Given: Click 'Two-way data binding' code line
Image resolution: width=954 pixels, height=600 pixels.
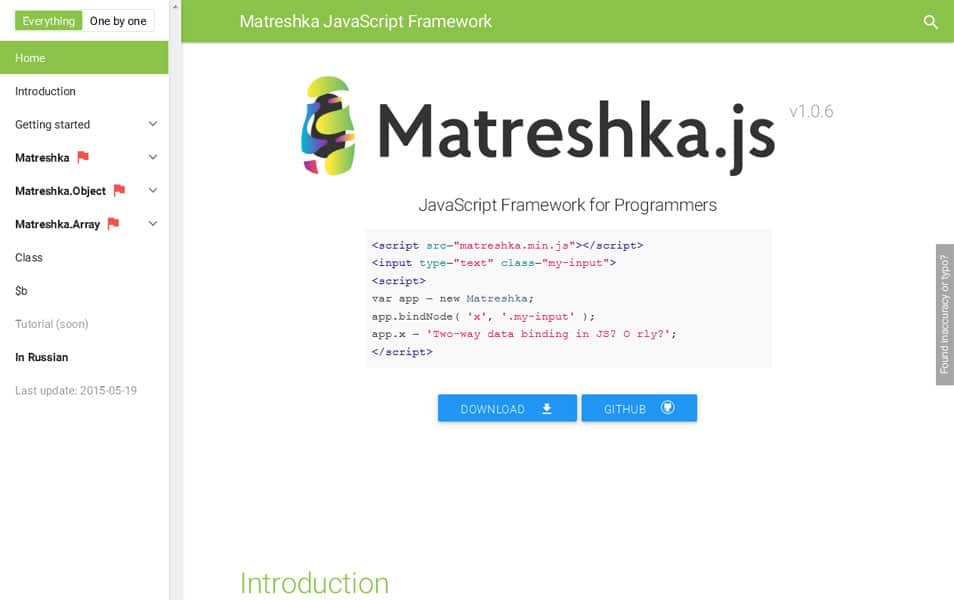Looking at the screenshot, I should pyautogui.click(x=524, y=334).
